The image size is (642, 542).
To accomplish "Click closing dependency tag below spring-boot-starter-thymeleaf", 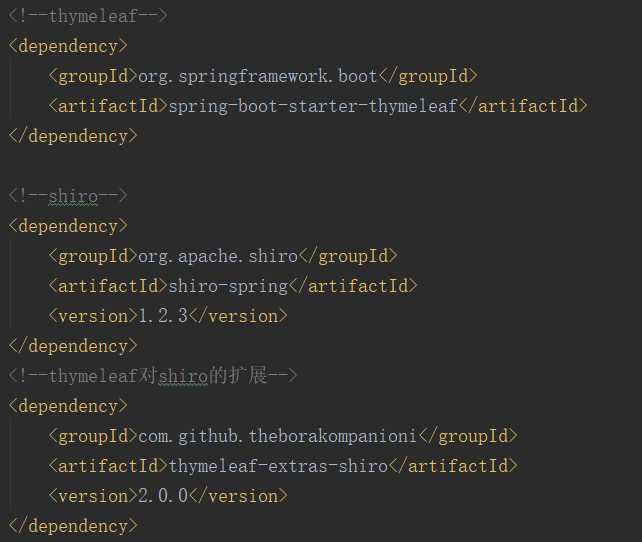I will click(x=73, y=136).
